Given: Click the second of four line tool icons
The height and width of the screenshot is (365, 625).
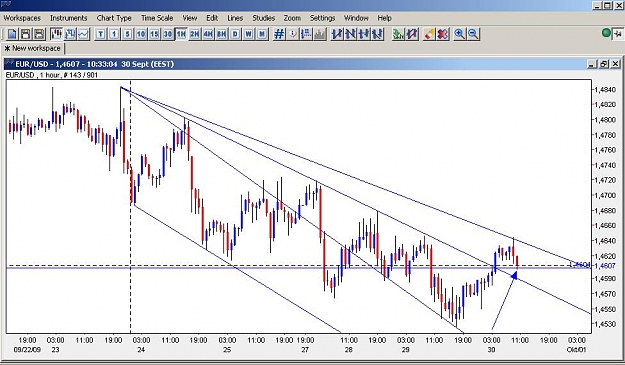Looking at the screenshot, I should click(350, 34).
